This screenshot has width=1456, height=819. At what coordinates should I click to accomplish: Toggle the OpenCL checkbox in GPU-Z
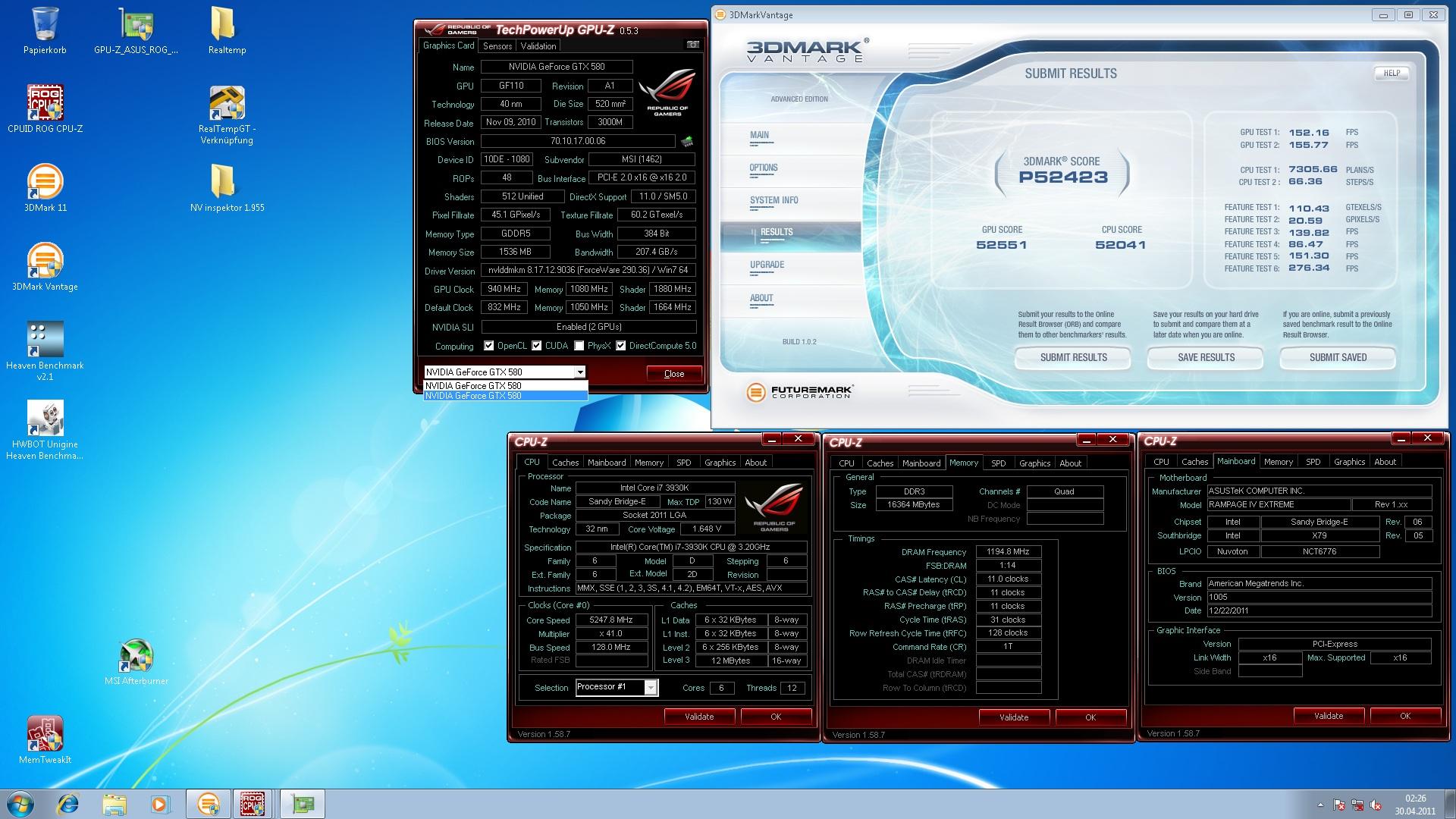(x=489, y=346)
